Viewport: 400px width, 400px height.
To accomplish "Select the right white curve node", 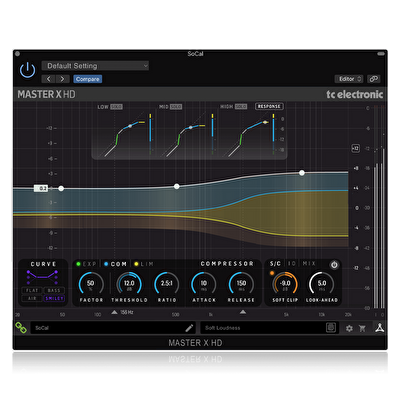I will (302, 173).
